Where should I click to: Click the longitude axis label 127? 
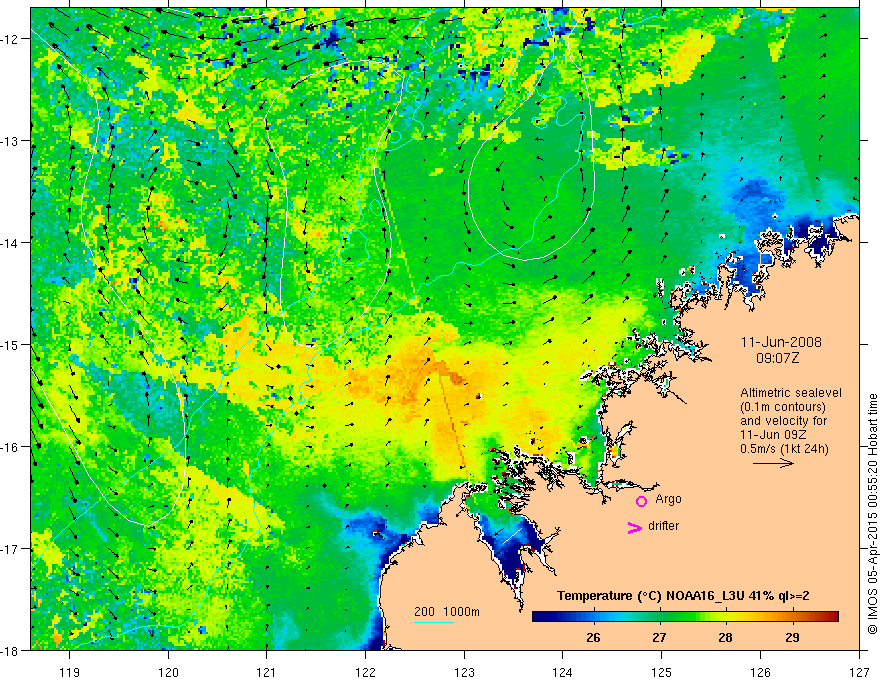(x=859, y=672)
